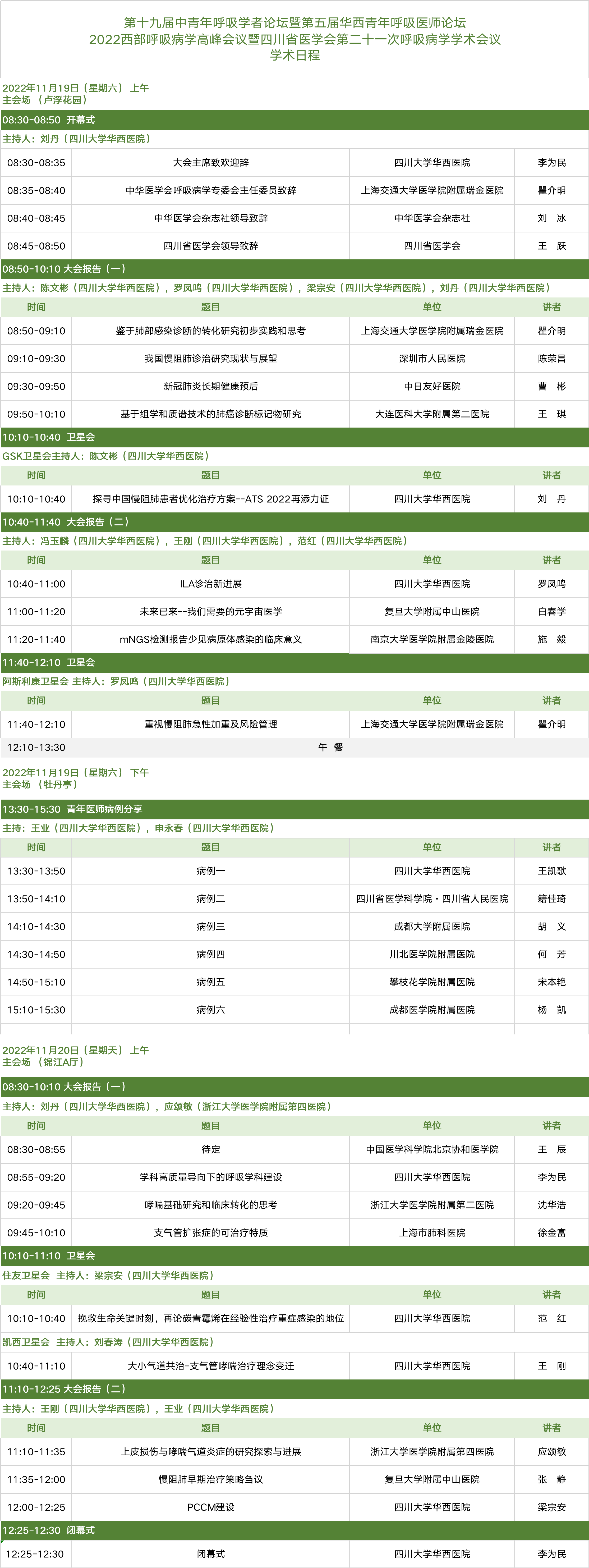Click the speaker name '沈华浩'
589x1568 pixels.
point(552,1205)
